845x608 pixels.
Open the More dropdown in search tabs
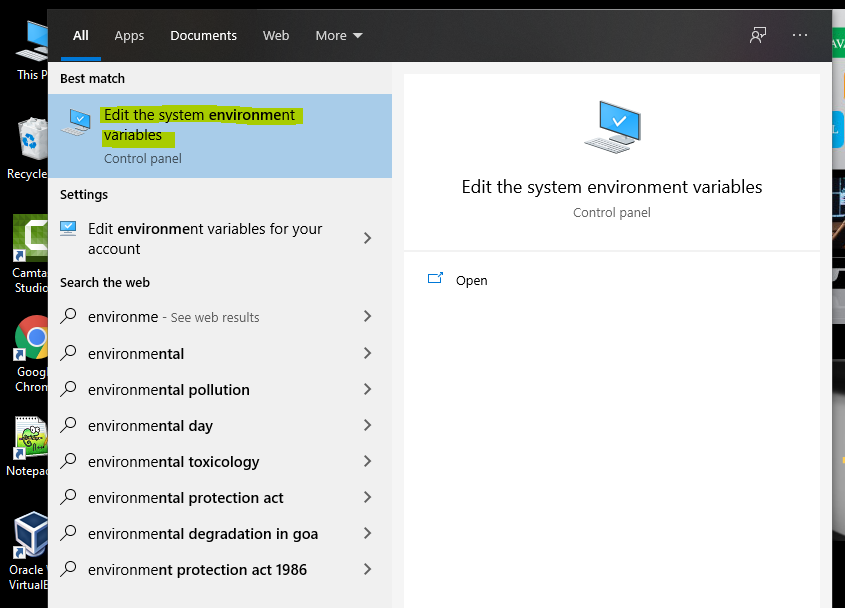338,34
